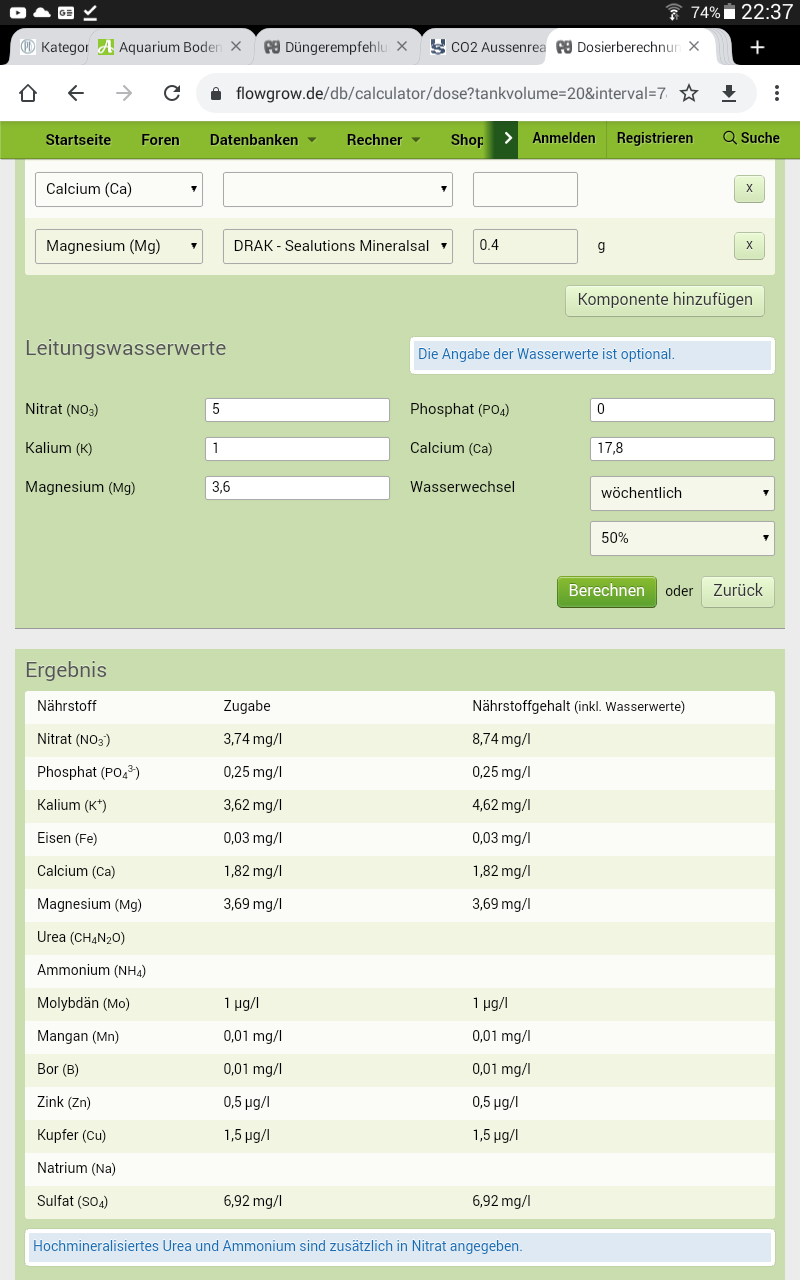Focus the Phosphat (PO4) input field

683,410
